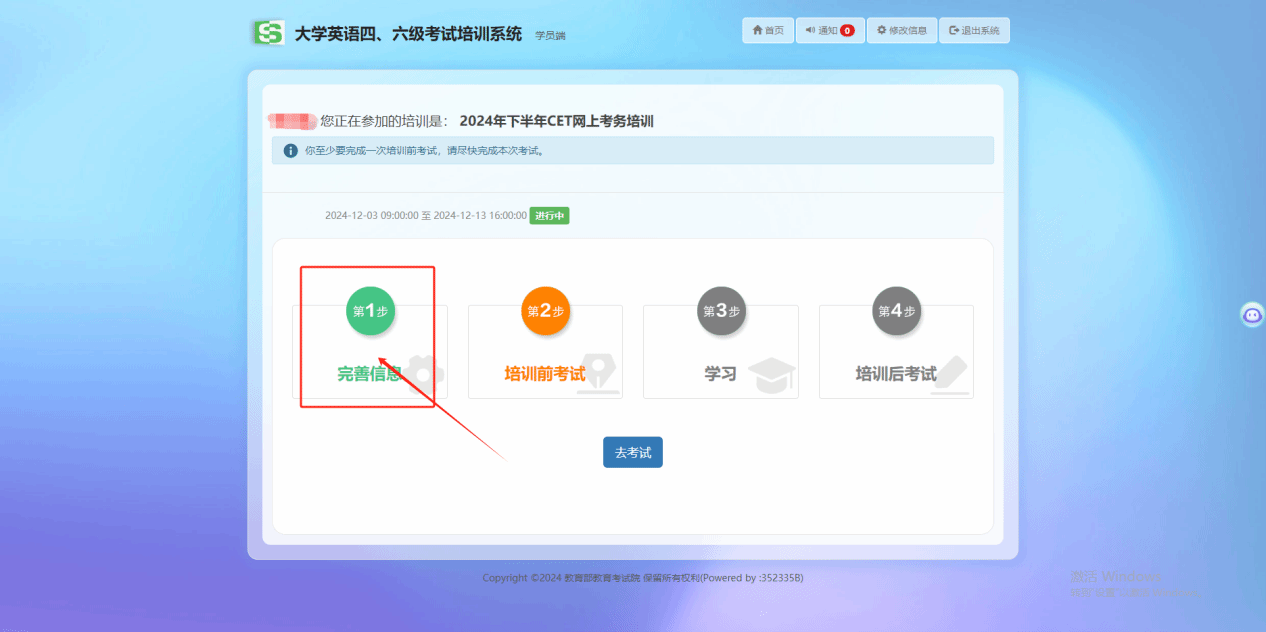1266x632 pixels.
Task: Select the green 第1步 circle
Action: (x=370, y=311)
